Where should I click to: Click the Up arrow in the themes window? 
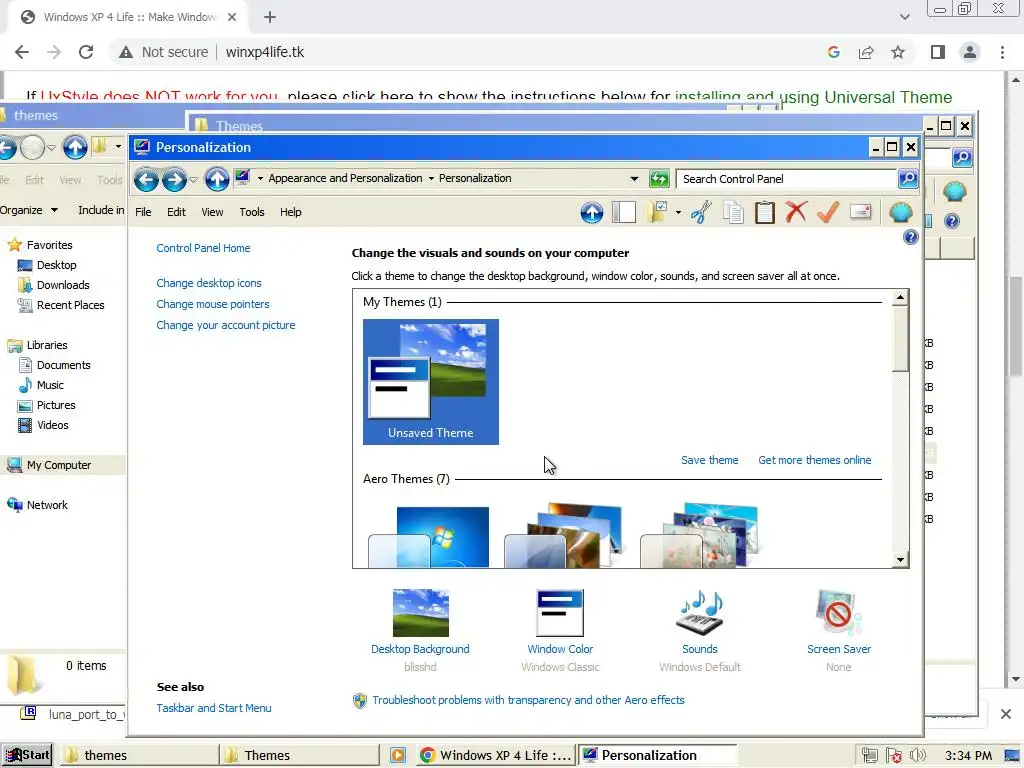(x=75, y=147)
